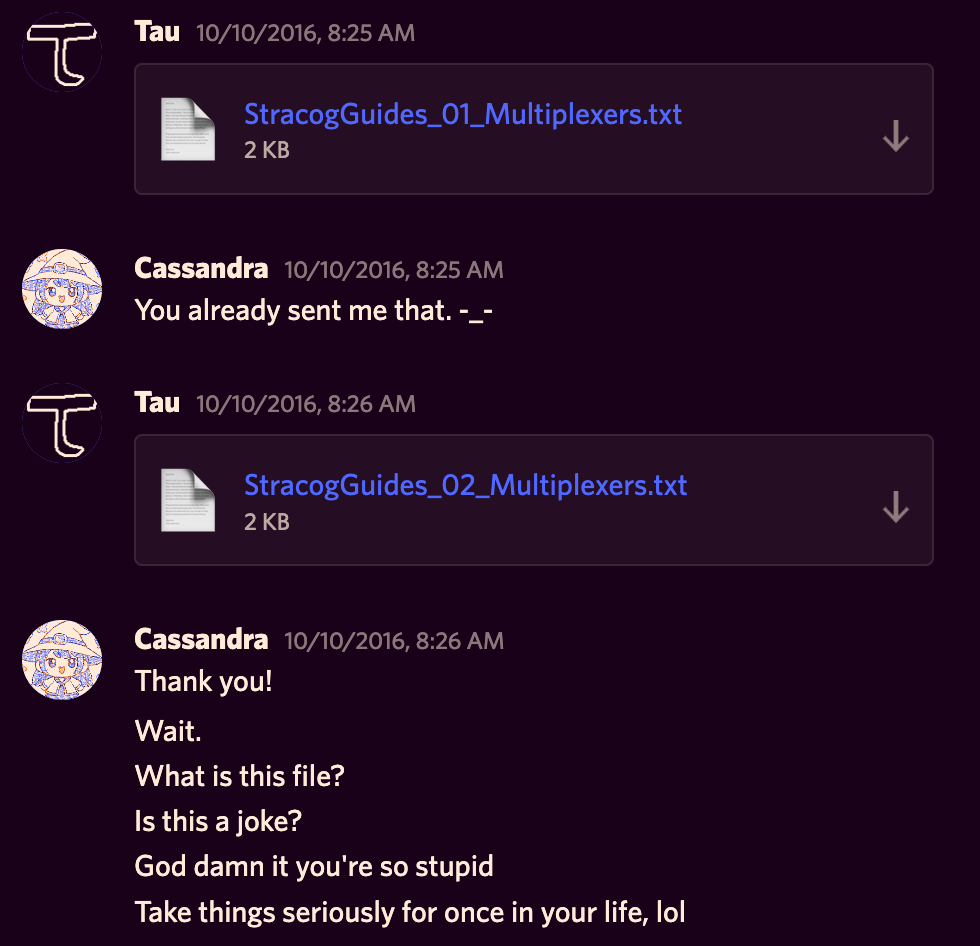
Task: Click the download arrow for the second file
Action: (x=895, y=508)
